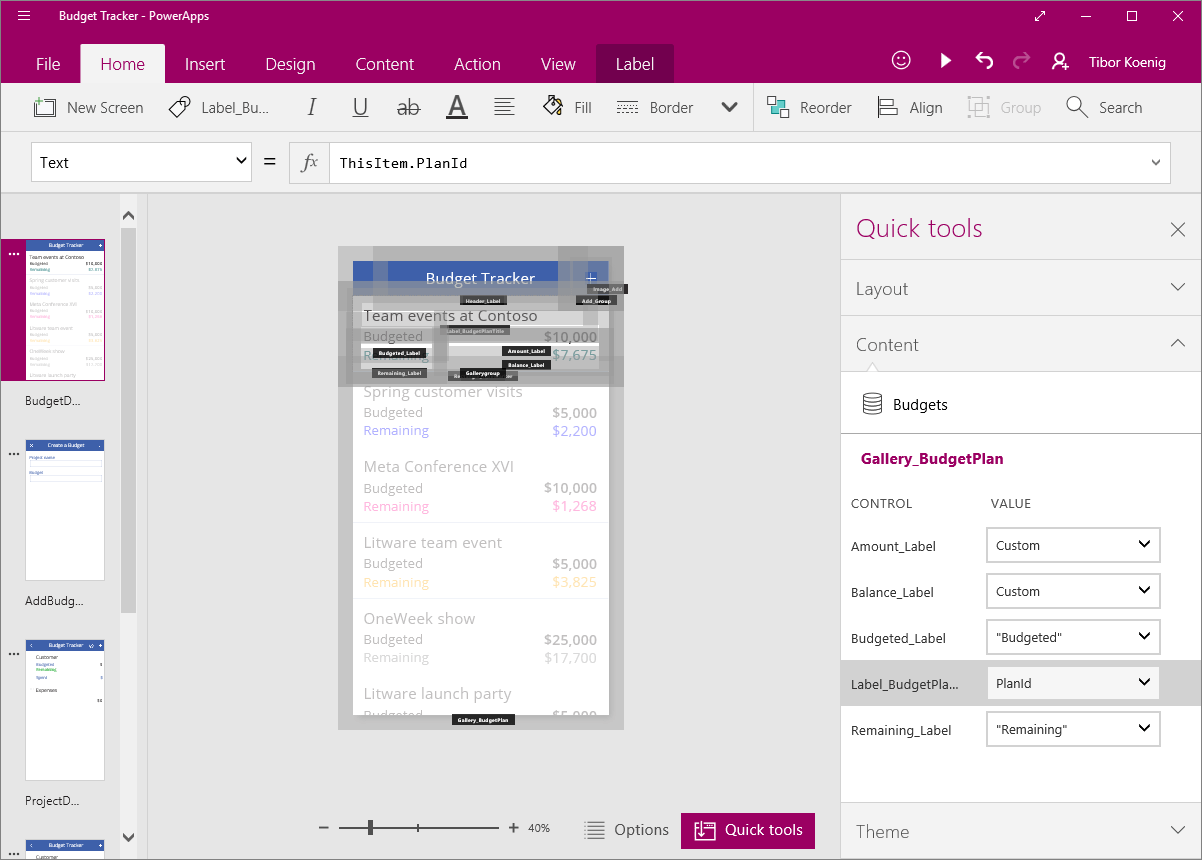Viewport: 1202px width, 860px height.
Task: Share the app with the add-person icon
Action: click(x=1060, y=61)
